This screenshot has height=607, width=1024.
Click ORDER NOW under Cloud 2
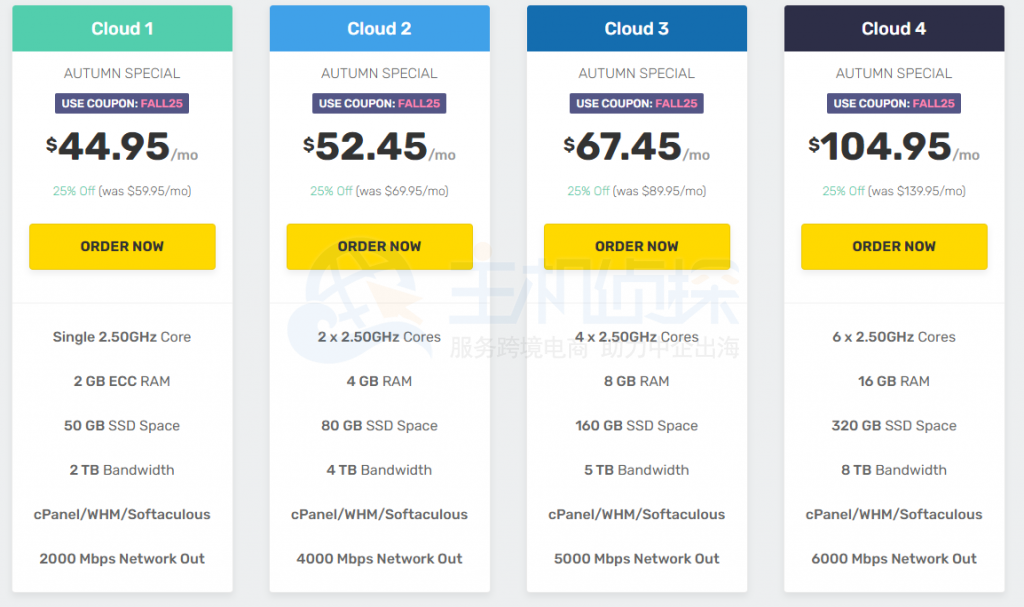(x=379, y=246)
